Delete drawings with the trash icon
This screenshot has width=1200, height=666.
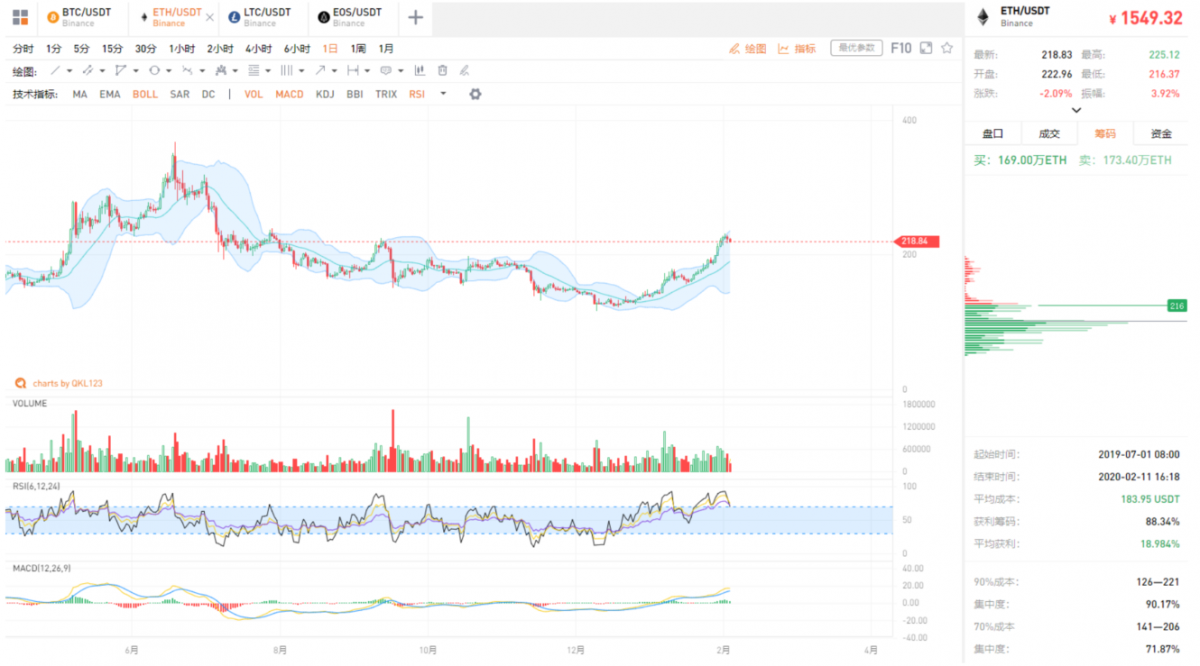(442, 70)
